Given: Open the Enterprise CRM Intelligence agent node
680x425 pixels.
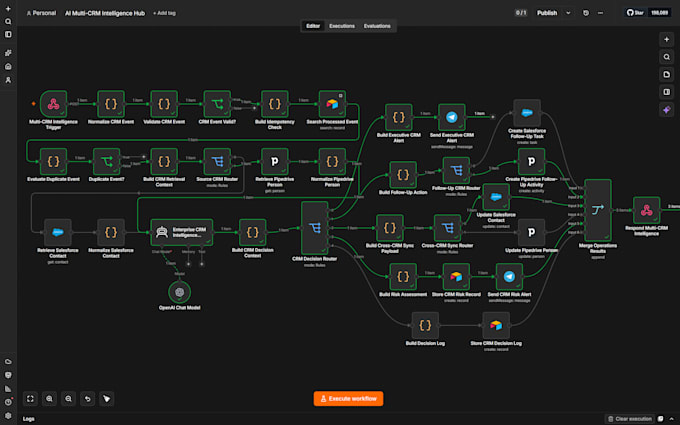Looking at the screenshot, I should (x=181, y=232).
